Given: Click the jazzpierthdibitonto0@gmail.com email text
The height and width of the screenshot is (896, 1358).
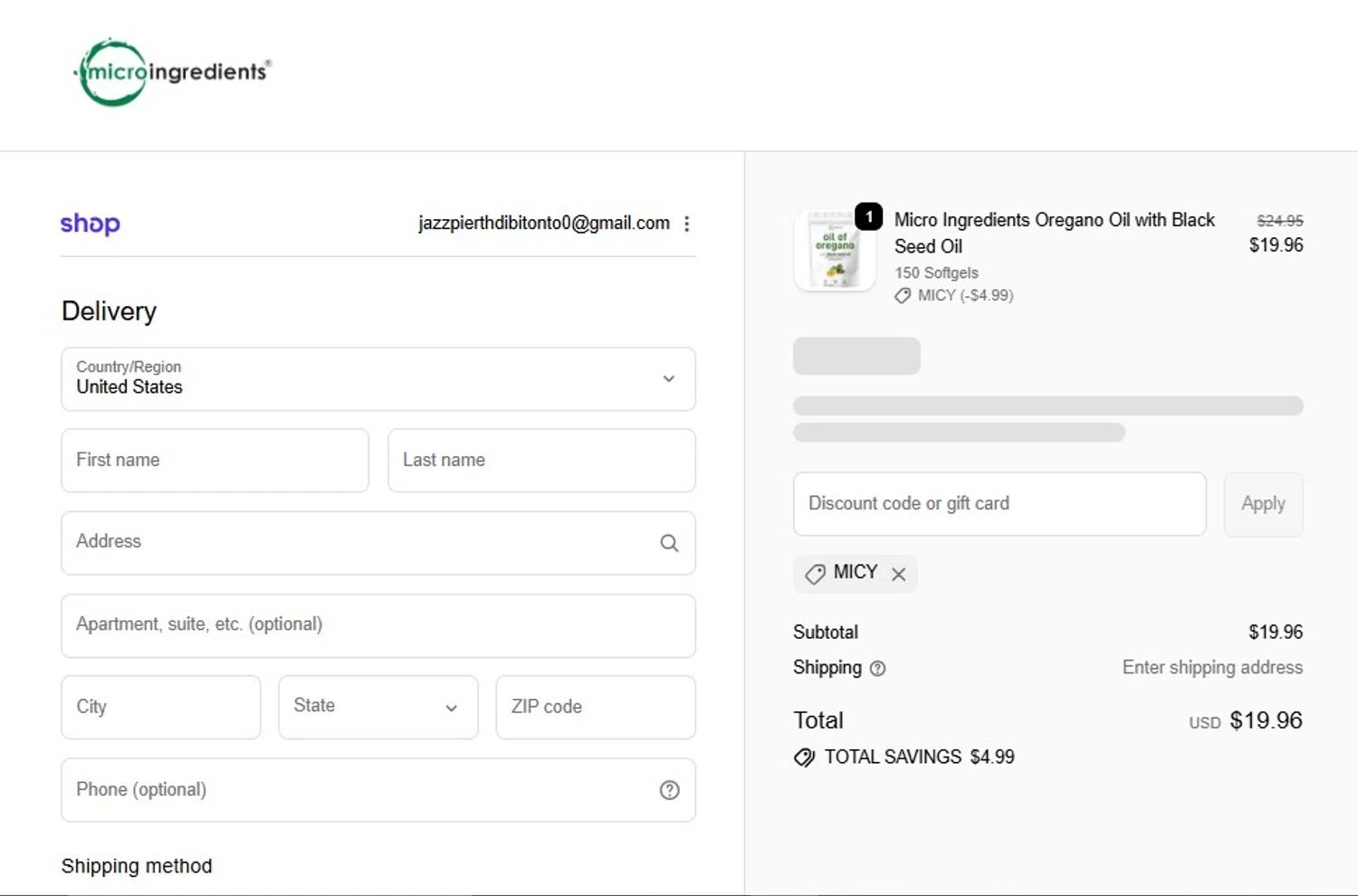Looking at the screenshot, I should pyautogui.click(x=544, y=224).
